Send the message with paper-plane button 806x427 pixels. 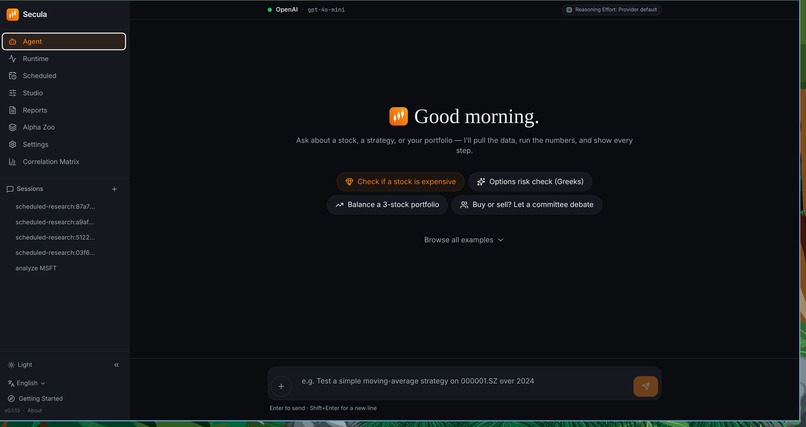[x=646, y=386]
